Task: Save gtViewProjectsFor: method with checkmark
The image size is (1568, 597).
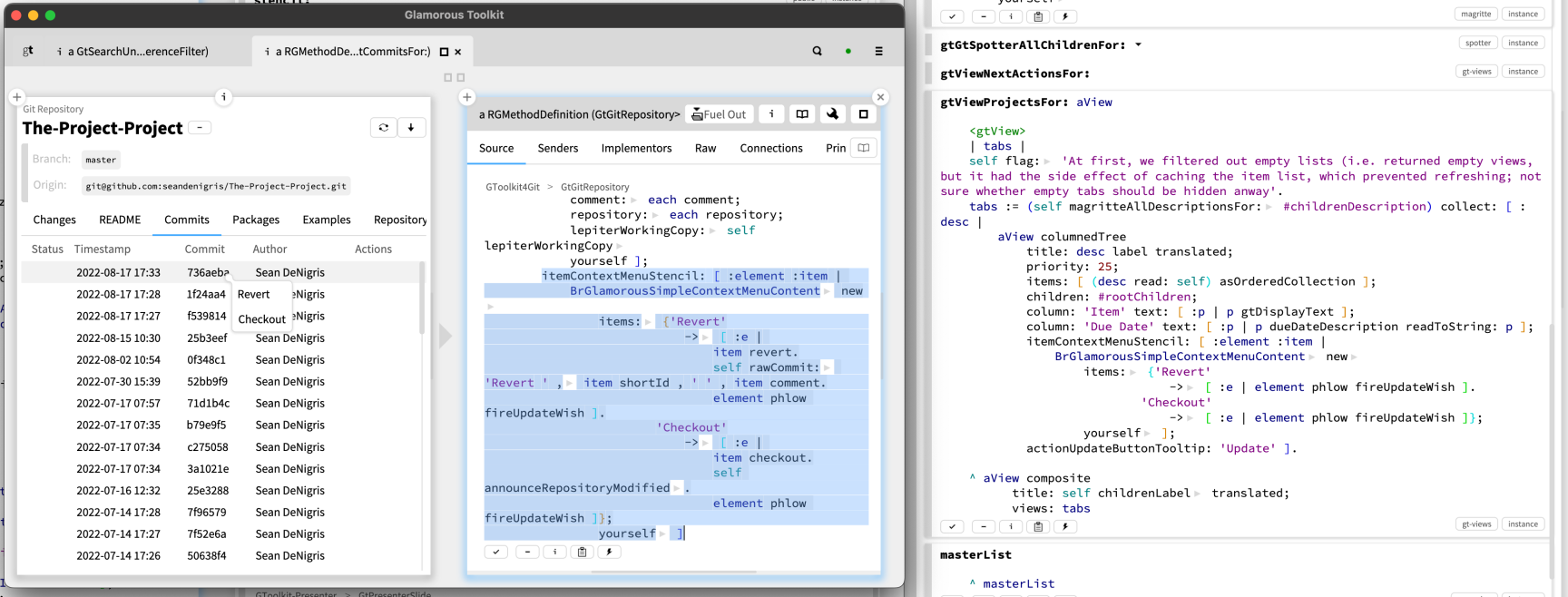Action: tap(952, 526)
